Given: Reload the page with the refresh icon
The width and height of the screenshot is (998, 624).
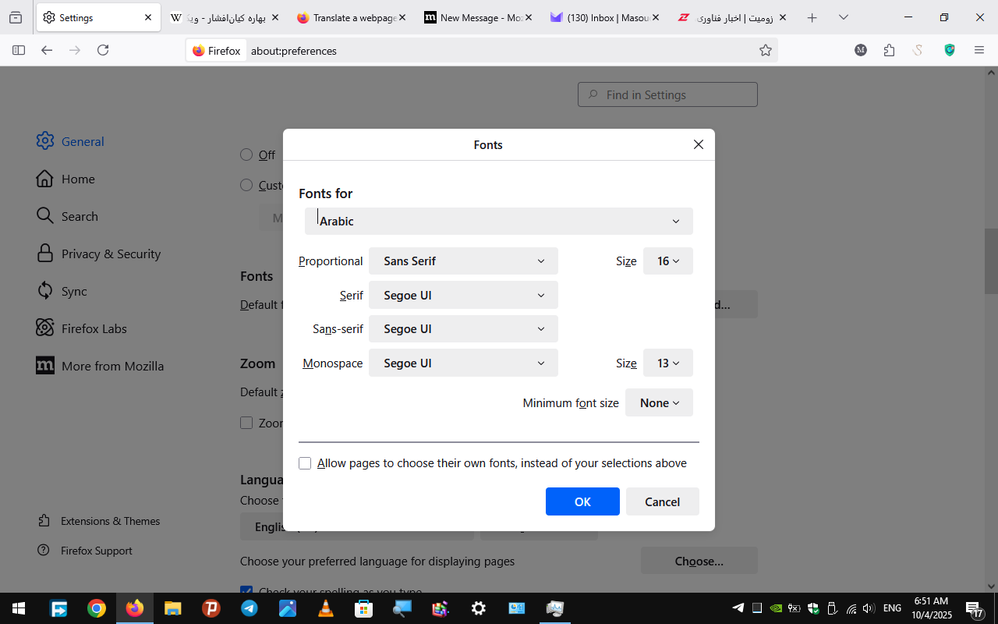Looking at the screenshot, I should pos(102,50).
